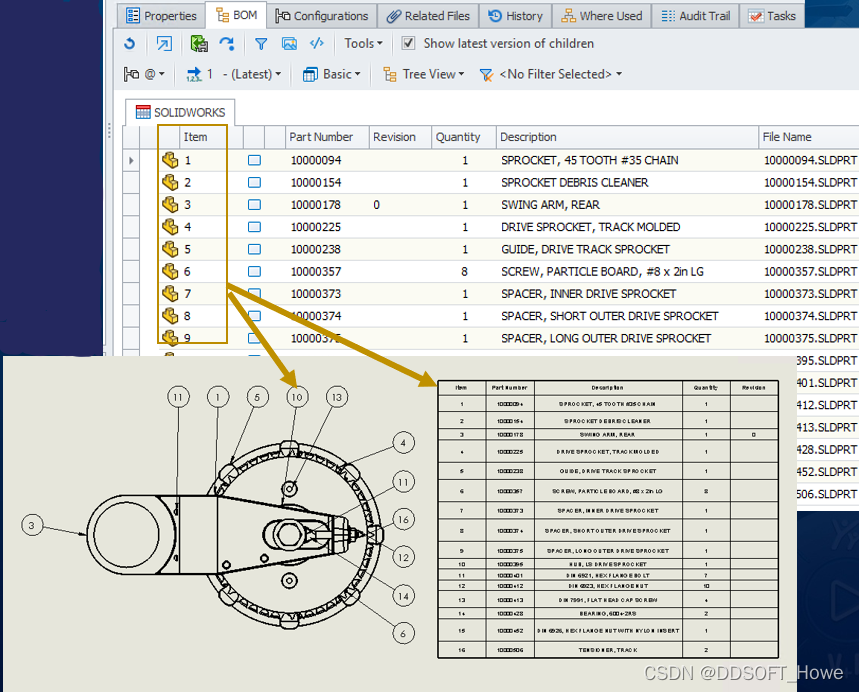Click the Description column header
The height and width of the screenshot is (692, 859).
[627, 137]
